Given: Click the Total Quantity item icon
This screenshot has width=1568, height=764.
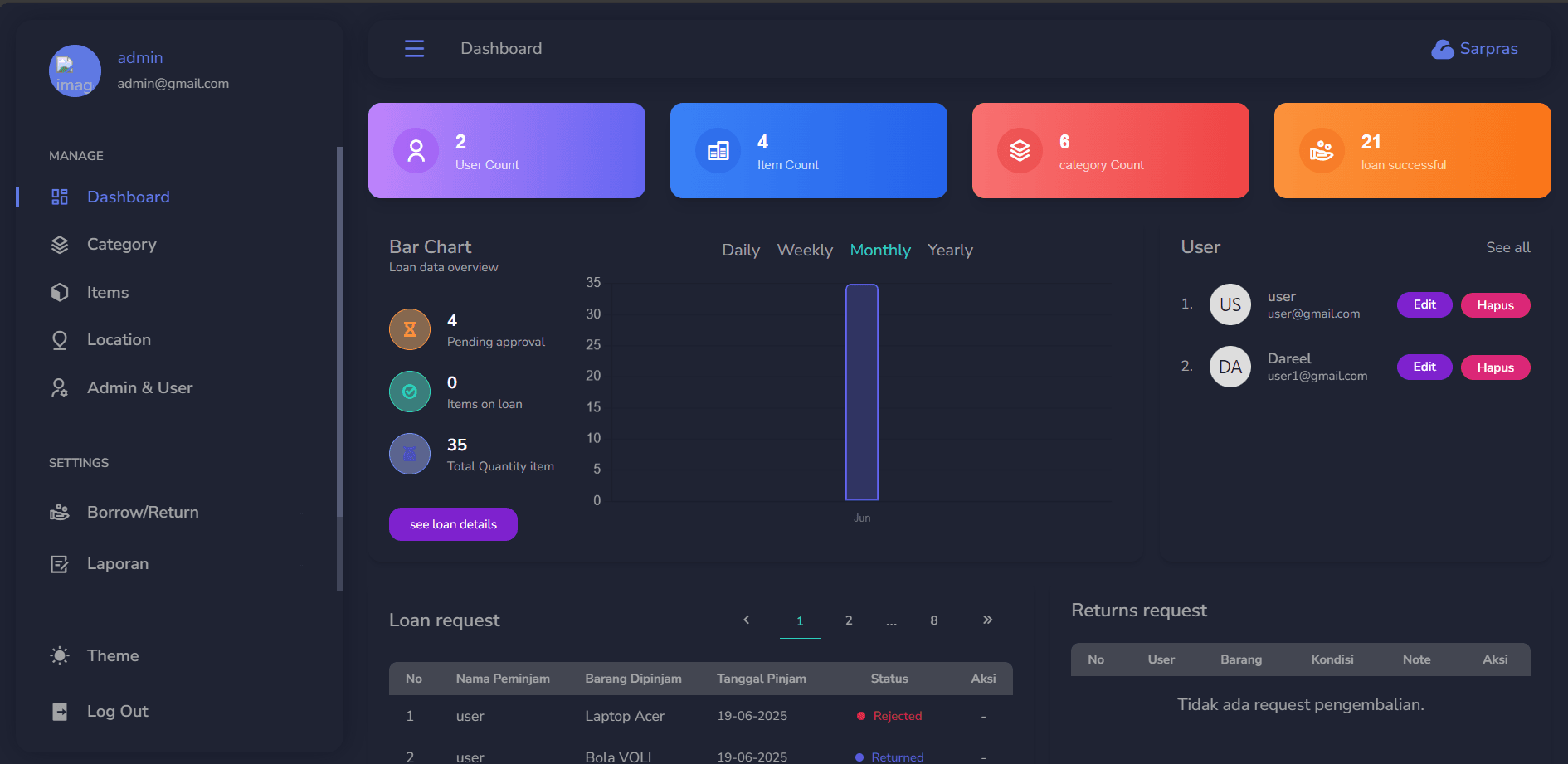Looking at the screenshot, I should pyautogui.click(x=410, y=454).
